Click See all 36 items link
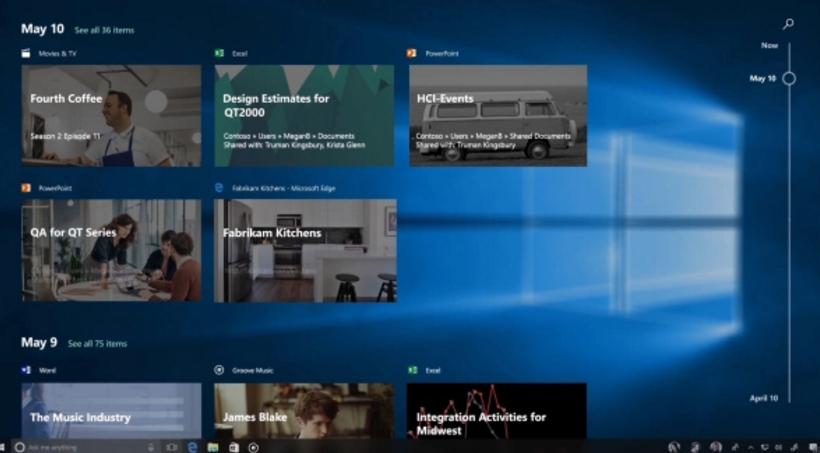The width and height of the screenshot is (820, 453). pyautogui.click(x=104, y=30)
